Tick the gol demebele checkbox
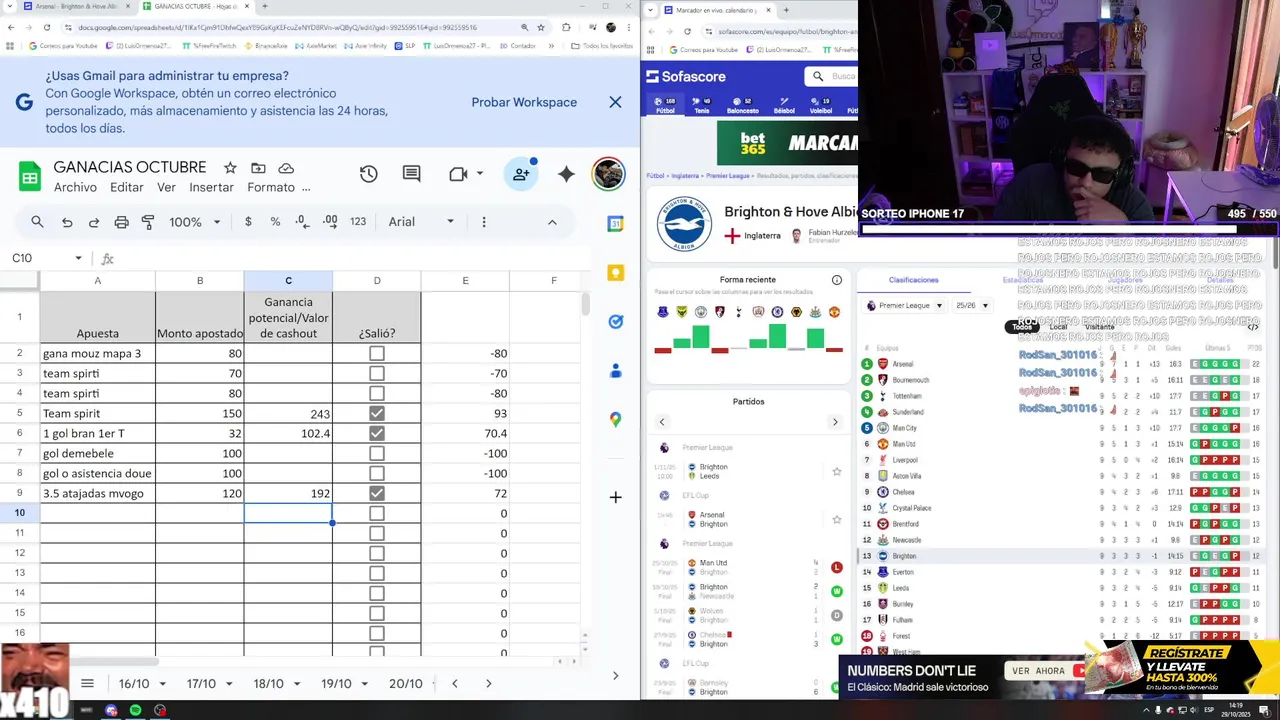 coord(377,453)
